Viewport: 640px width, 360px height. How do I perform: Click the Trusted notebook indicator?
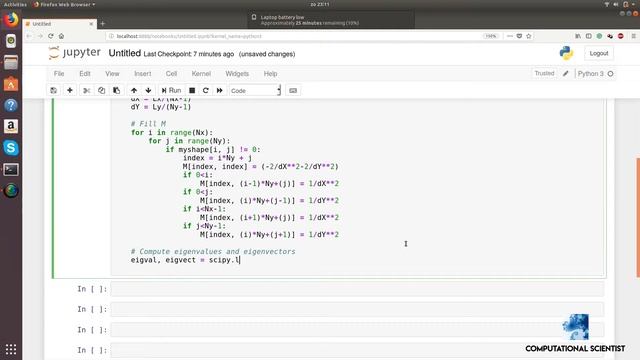coord(544,73)
